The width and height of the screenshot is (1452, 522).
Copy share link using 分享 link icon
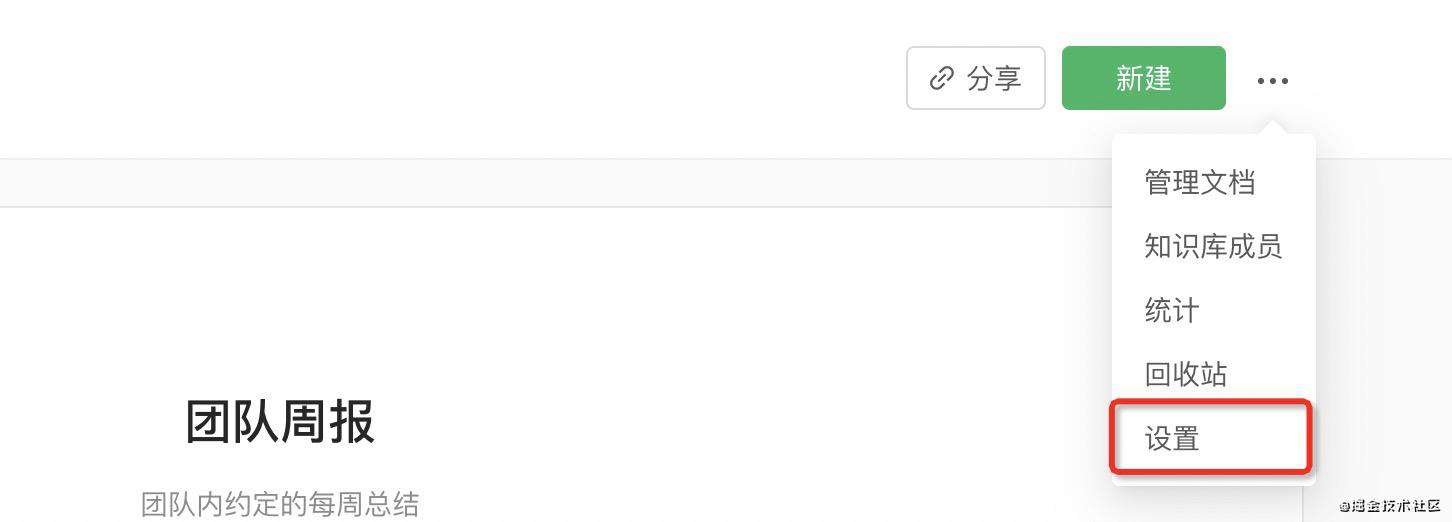point(941,78)
